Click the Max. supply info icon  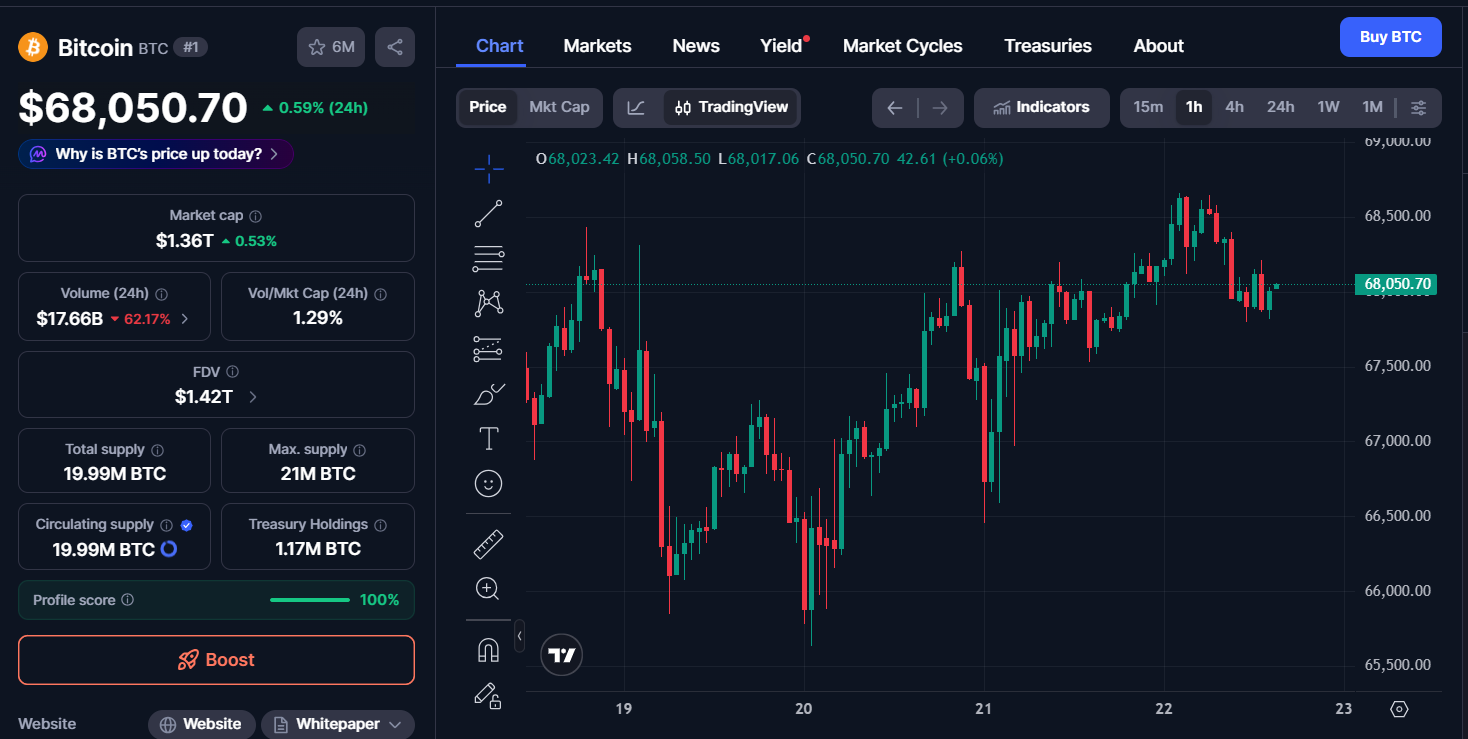[360, 450]
